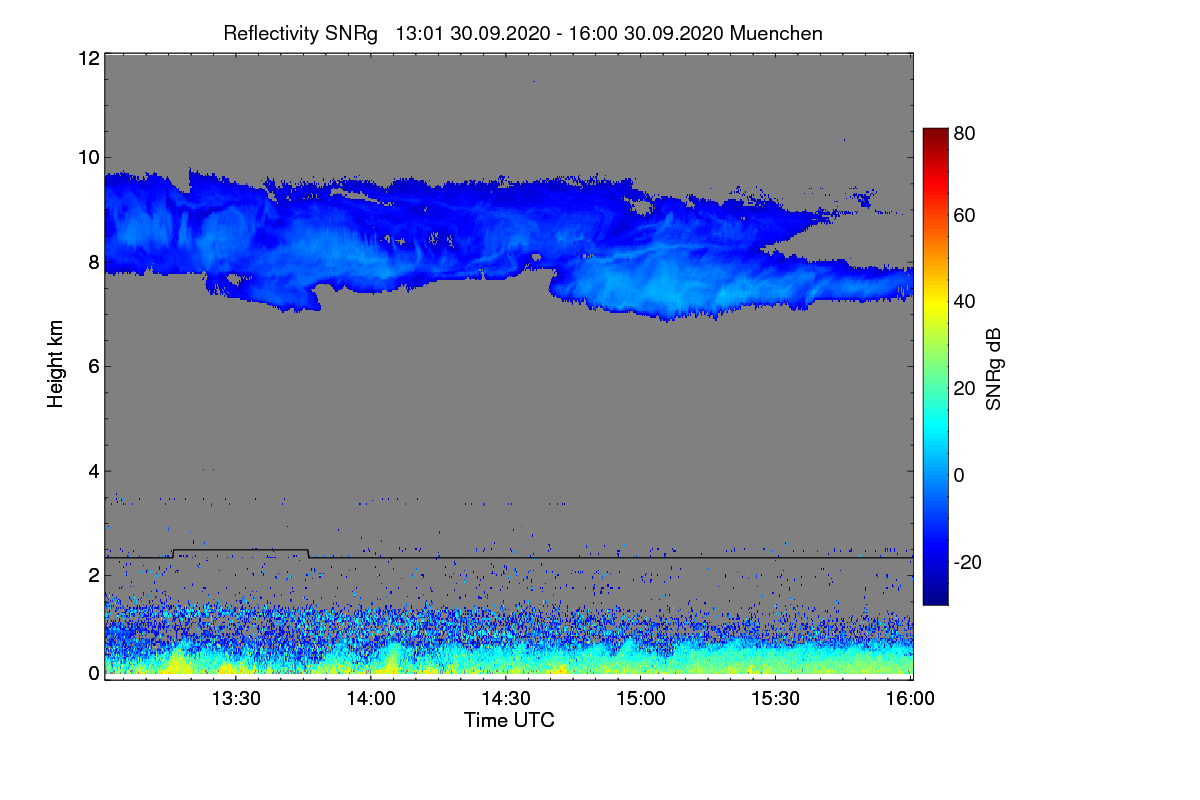The image size is (1200, 800).
Task: Click the height tick label 10
Action: point(88,157)
